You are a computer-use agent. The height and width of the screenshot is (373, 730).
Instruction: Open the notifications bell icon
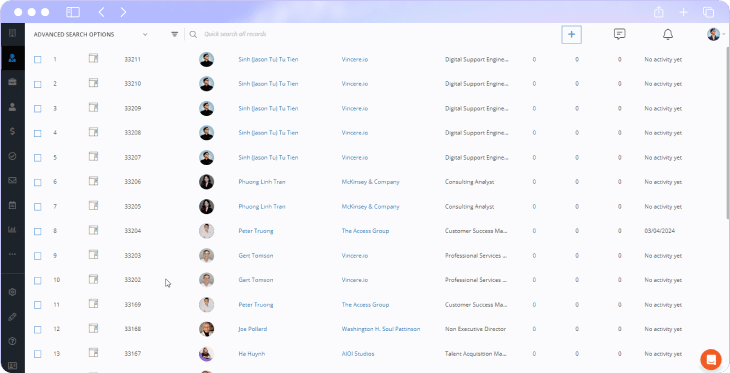point(668,34)
